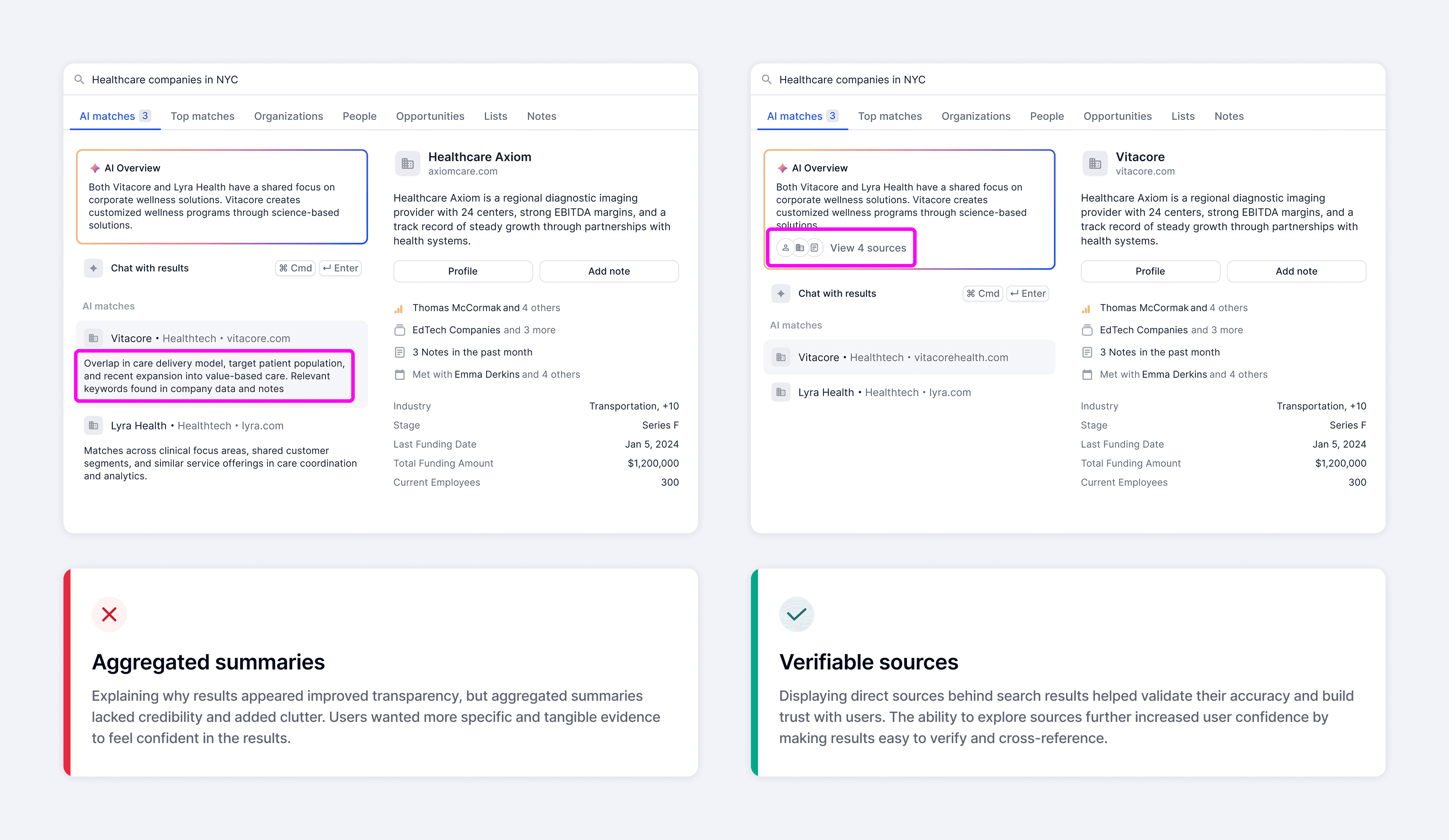This screenshot has width=1449, height=840.
Task: Open the Lists tab in the left mockup
Action: click(496, 116)
